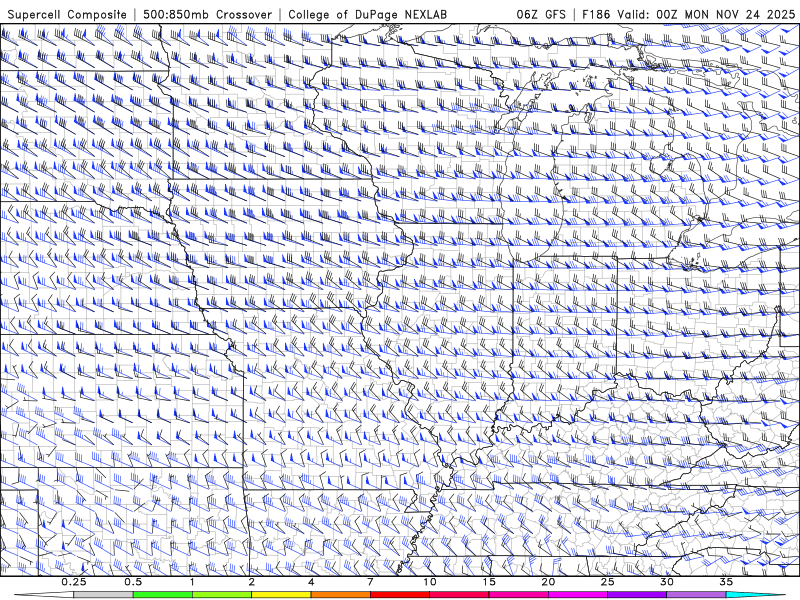Click the 'Supercell Composite' title text
This screenshot has height=600, width=800.
coord(67,15)
